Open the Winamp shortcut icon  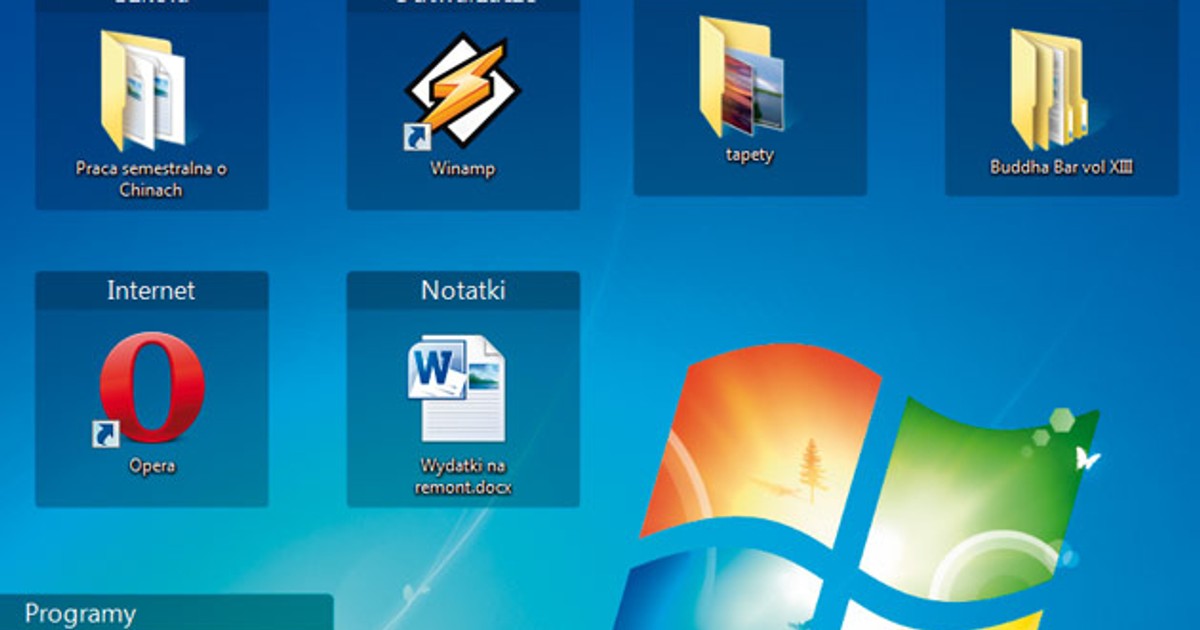click(463, 93)
